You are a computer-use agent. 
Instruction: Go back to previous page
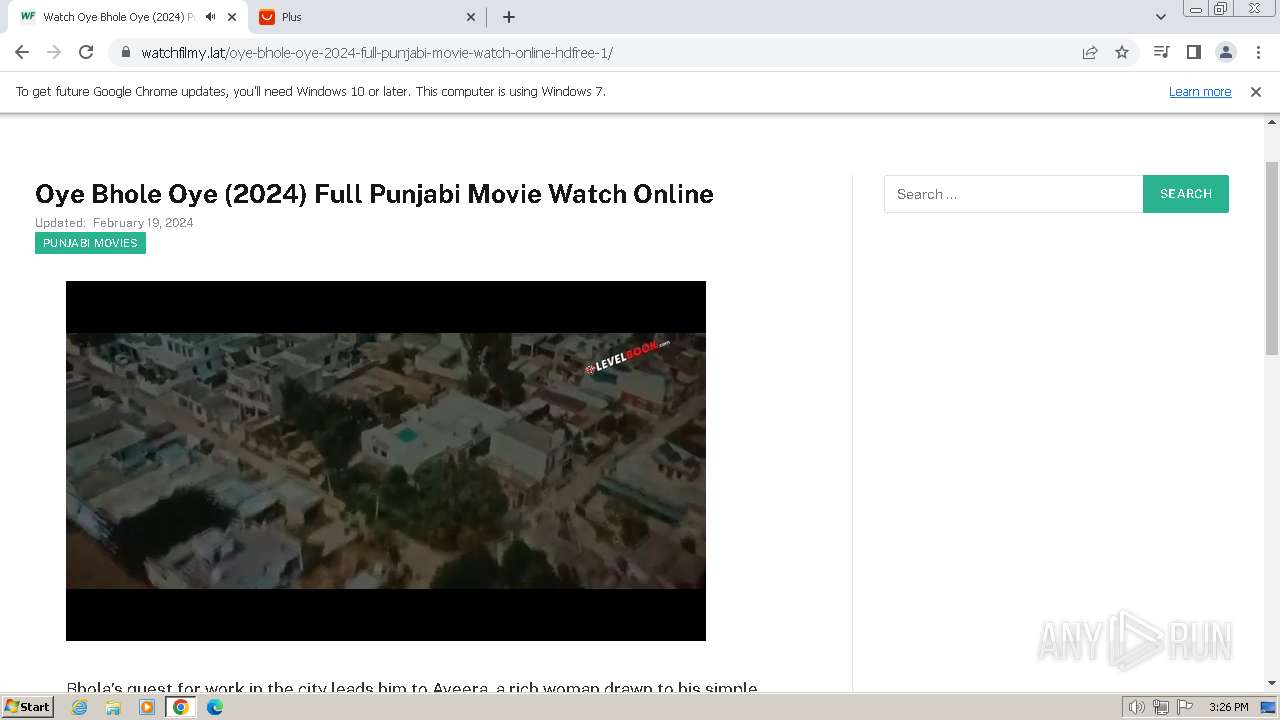click(22, 52)
